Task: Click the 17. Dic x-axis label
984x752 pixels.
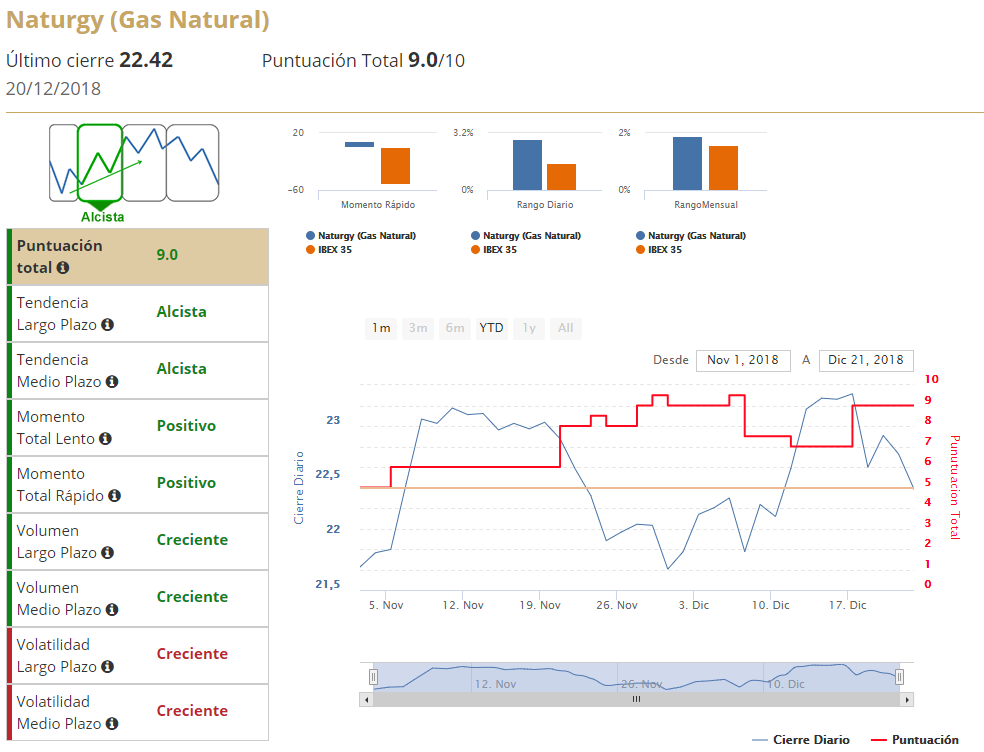Action: [847, 605]
